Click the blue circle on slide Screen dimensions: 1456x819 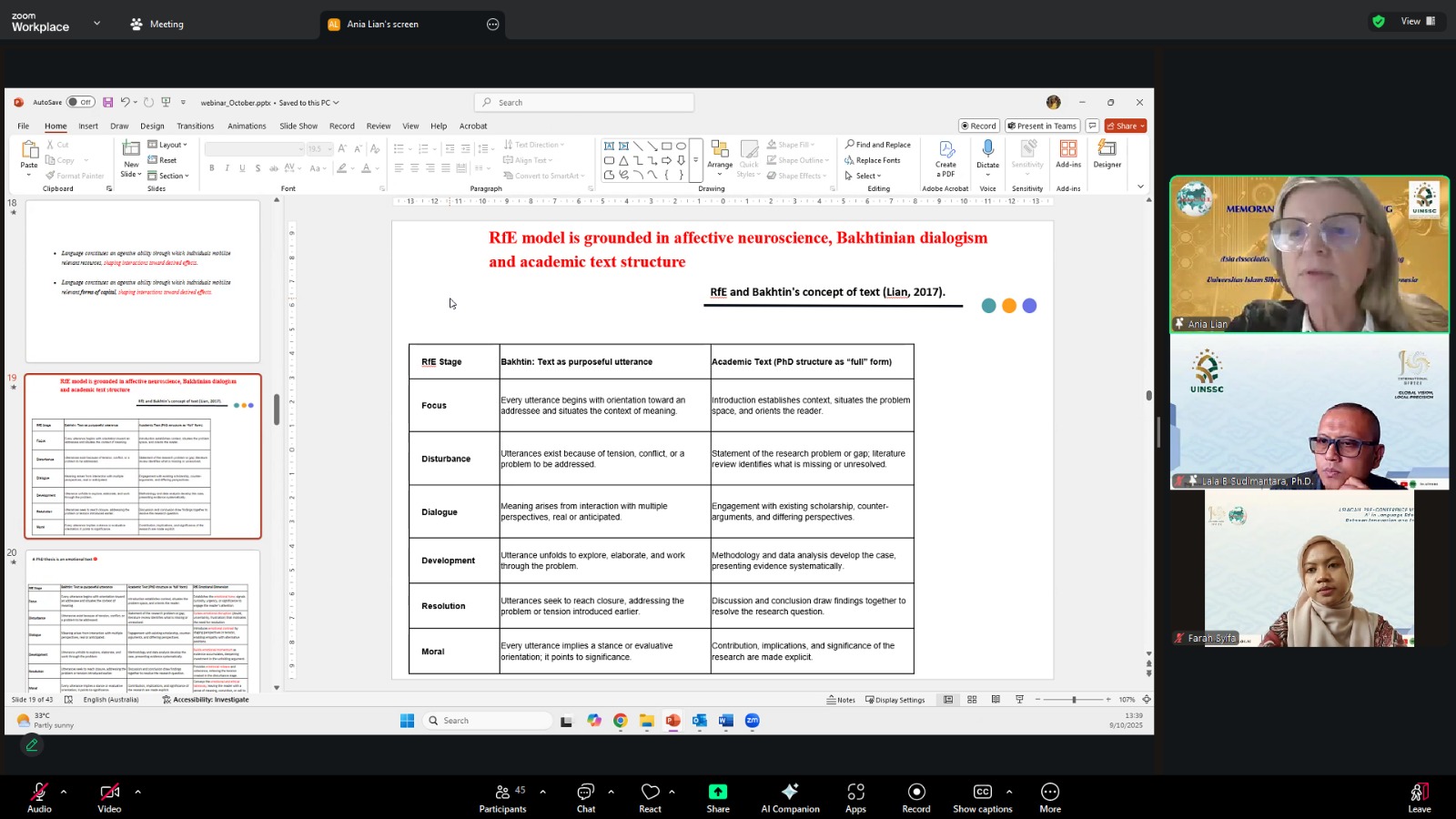coord(1029,306)
